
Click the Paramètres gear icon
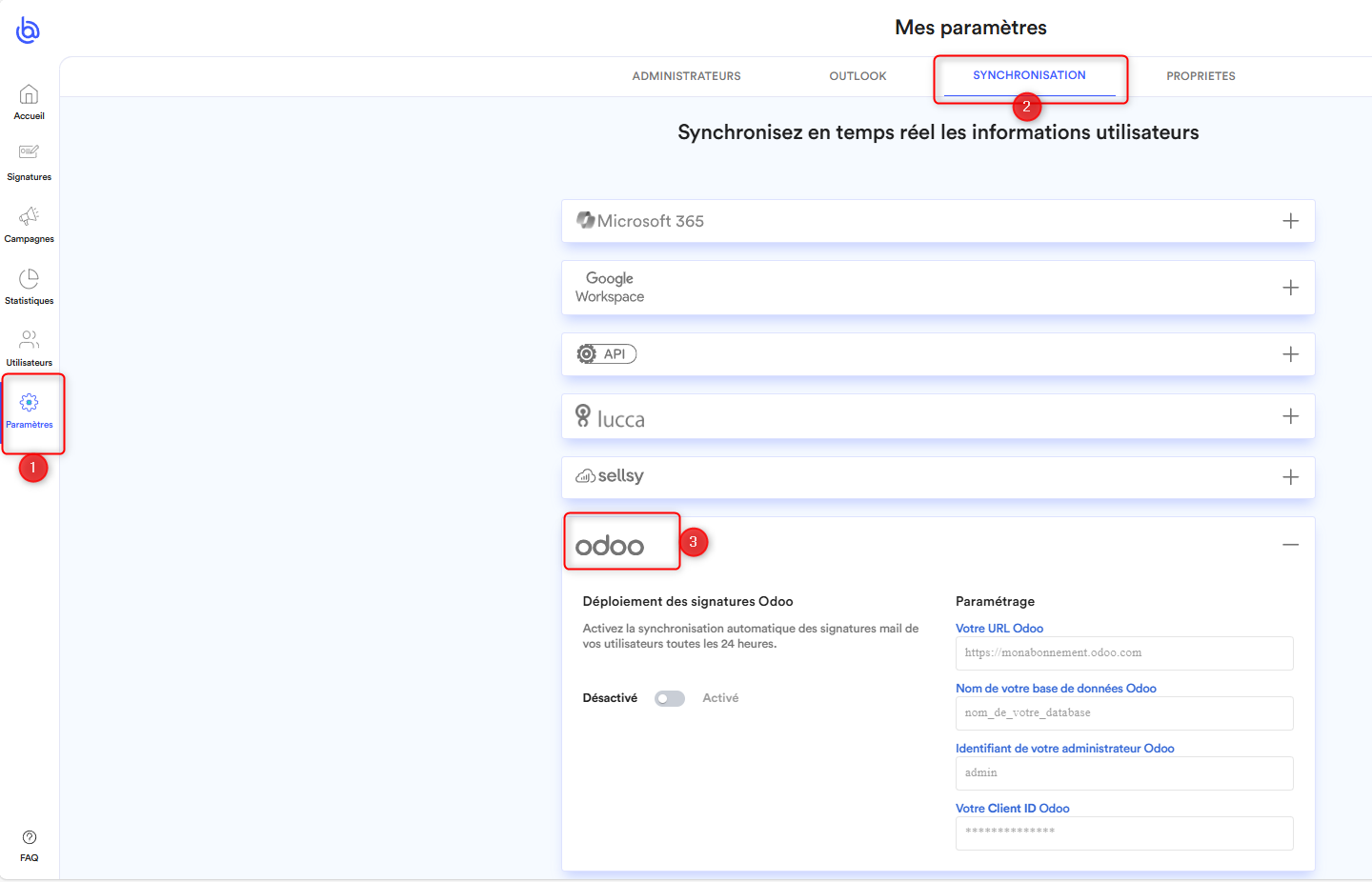coord(29,403)
